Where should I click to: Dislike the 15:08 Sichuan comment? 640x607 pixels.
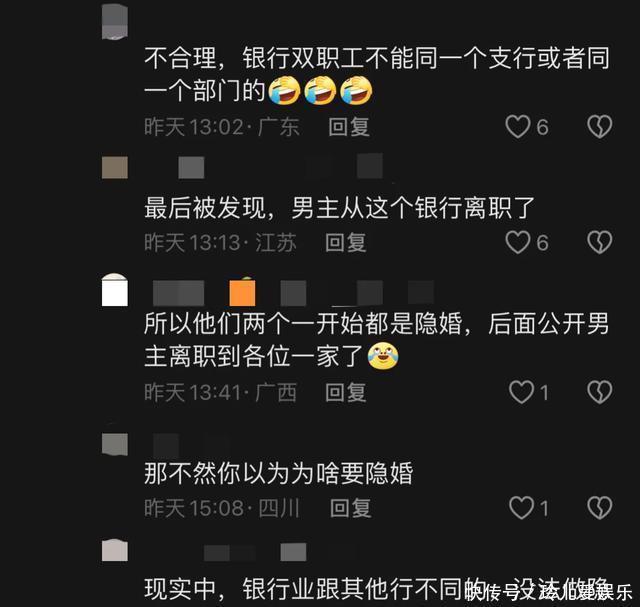pos(599,508)
